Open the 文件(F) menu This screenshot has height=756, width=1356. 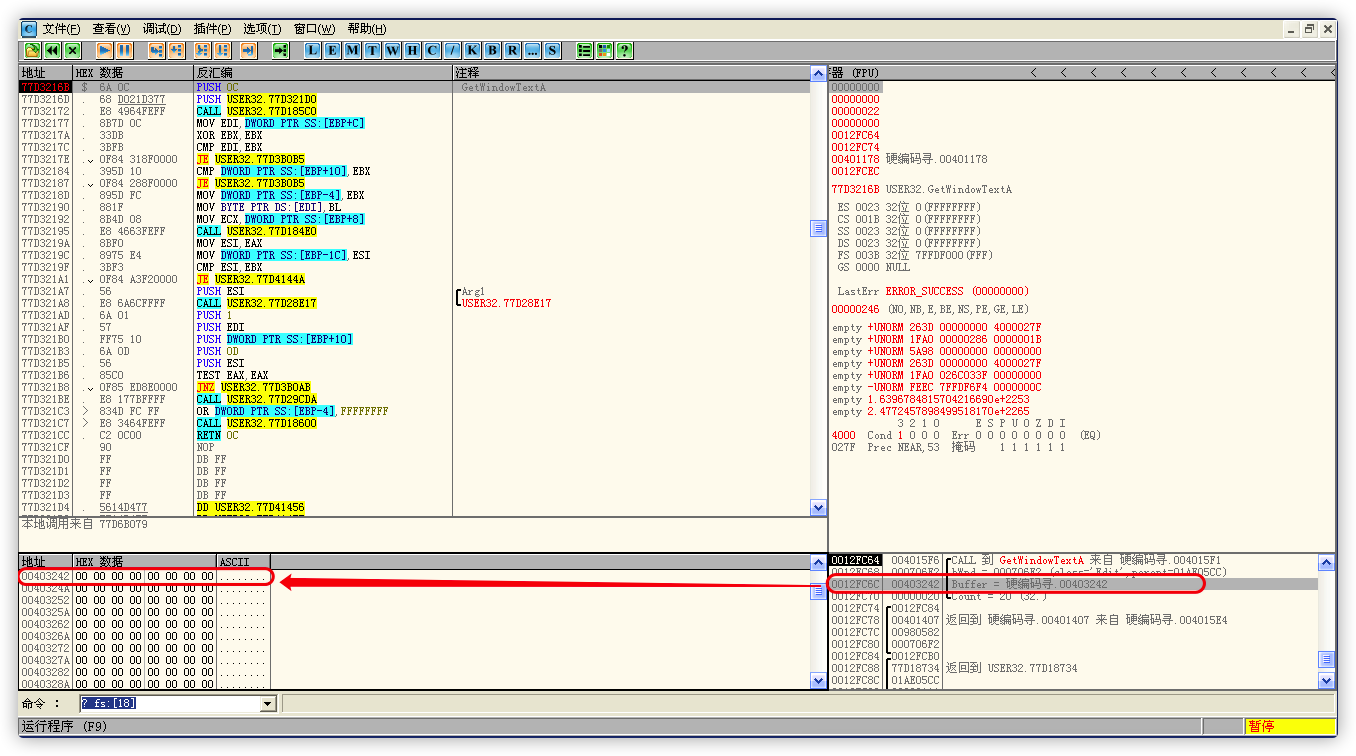[62, 29]
